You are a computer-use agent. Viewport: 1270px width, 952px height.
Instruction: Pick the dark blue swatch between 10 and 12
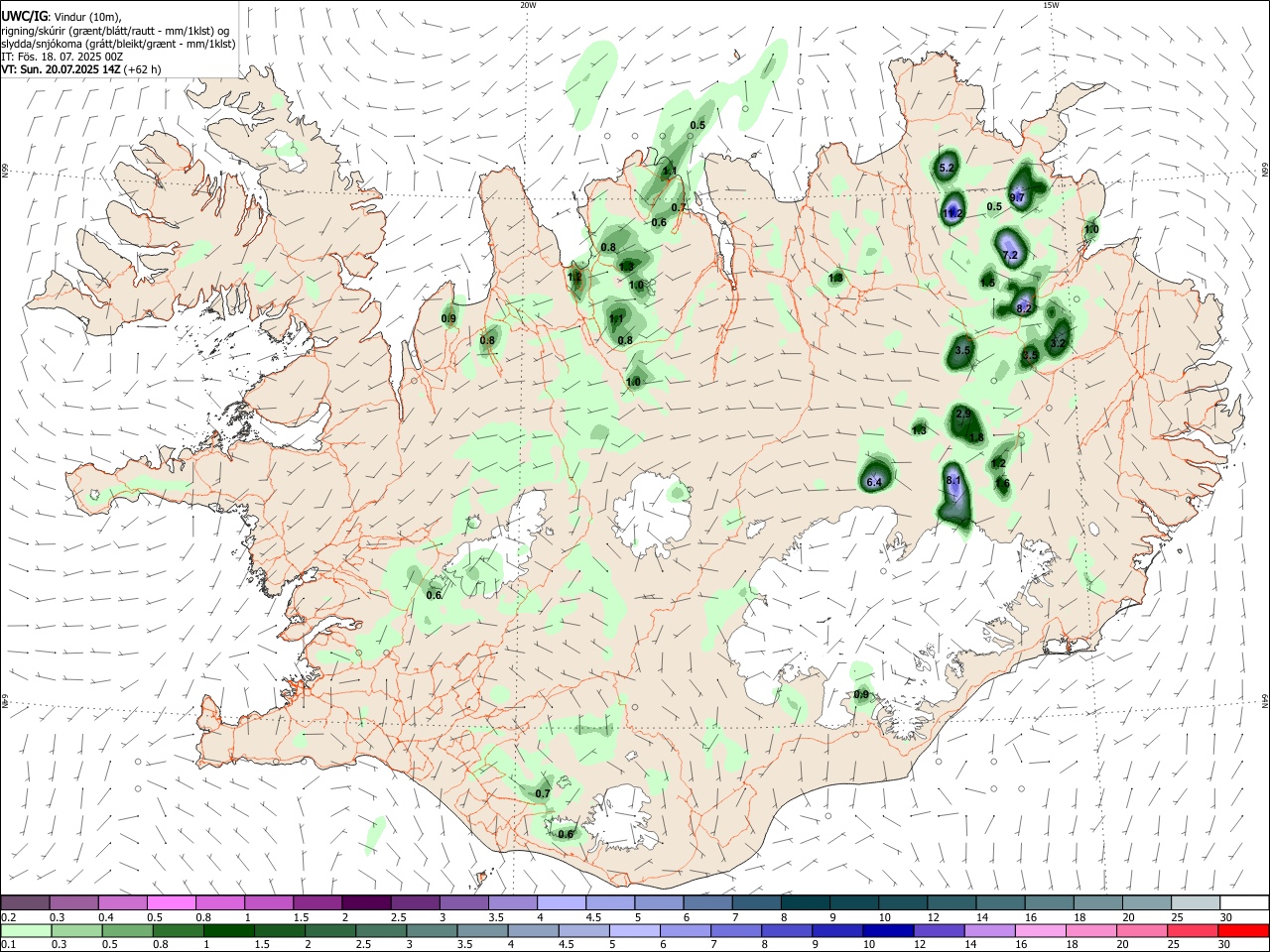886,930
